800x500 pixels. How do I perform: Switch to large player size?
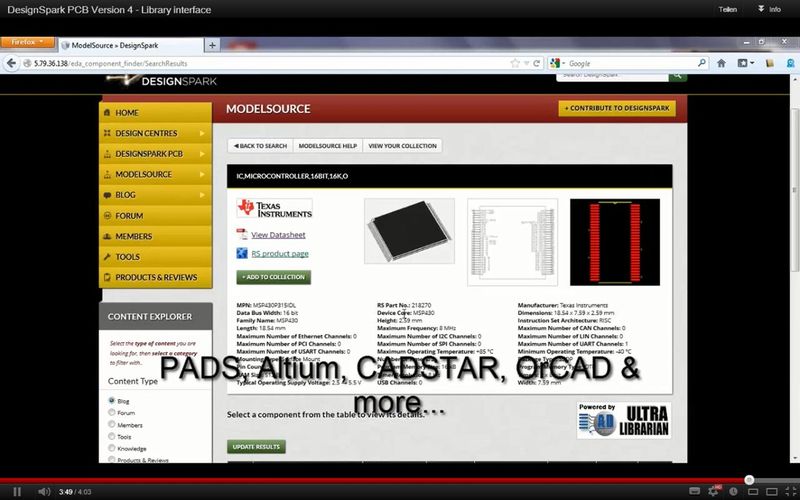point(771,492)
